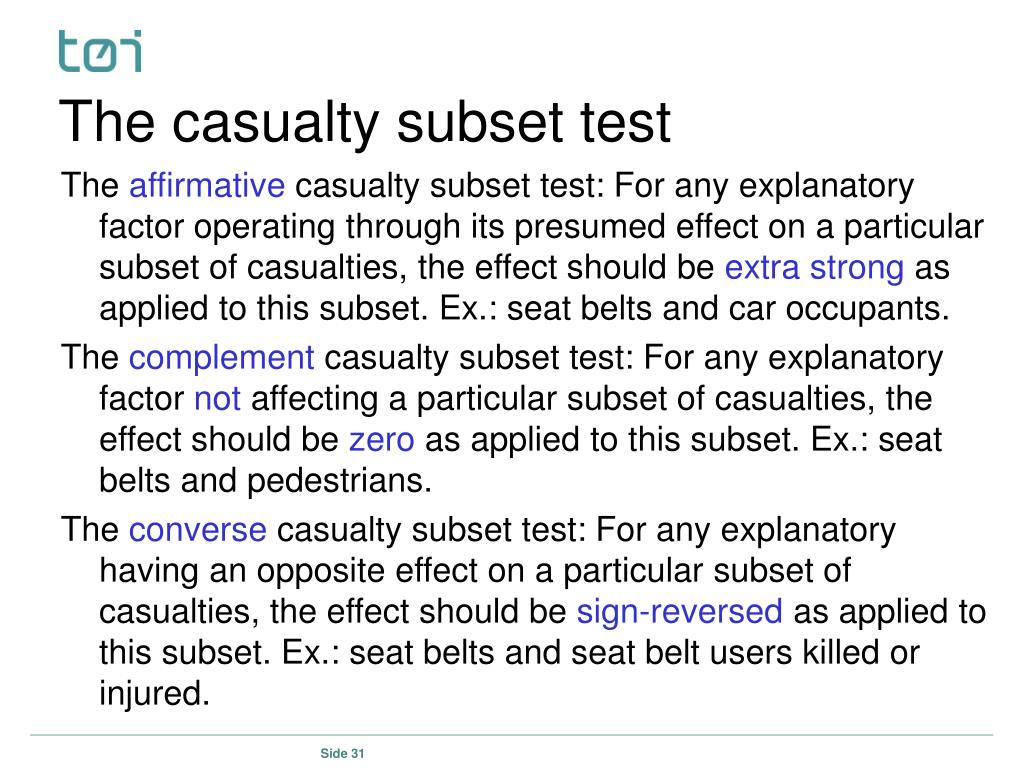The height and width of the screenshot is (768, 1024).
Task: Click the TØI logo
Action: pos(100,51)
